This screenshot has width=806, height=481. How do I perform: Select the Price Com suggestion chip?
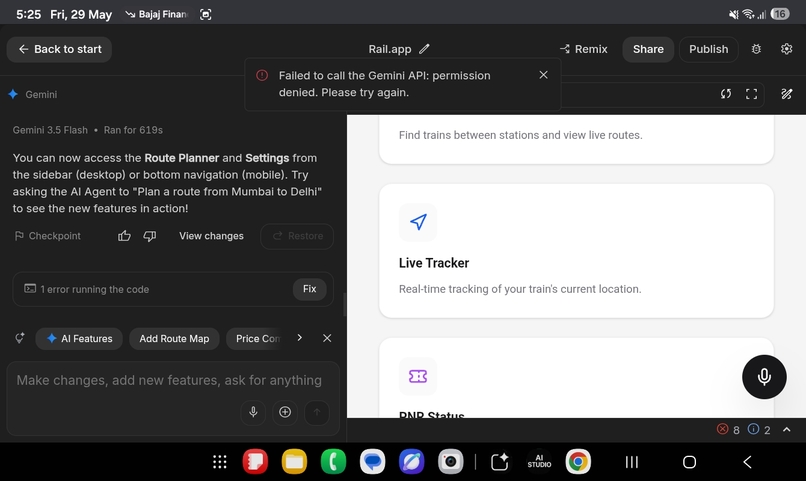click(256, 339)
